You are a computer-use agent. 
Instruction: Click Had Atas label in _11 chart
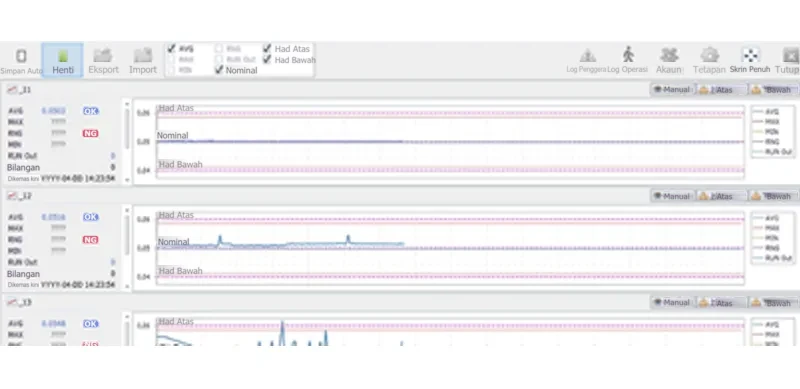point(176,108)
